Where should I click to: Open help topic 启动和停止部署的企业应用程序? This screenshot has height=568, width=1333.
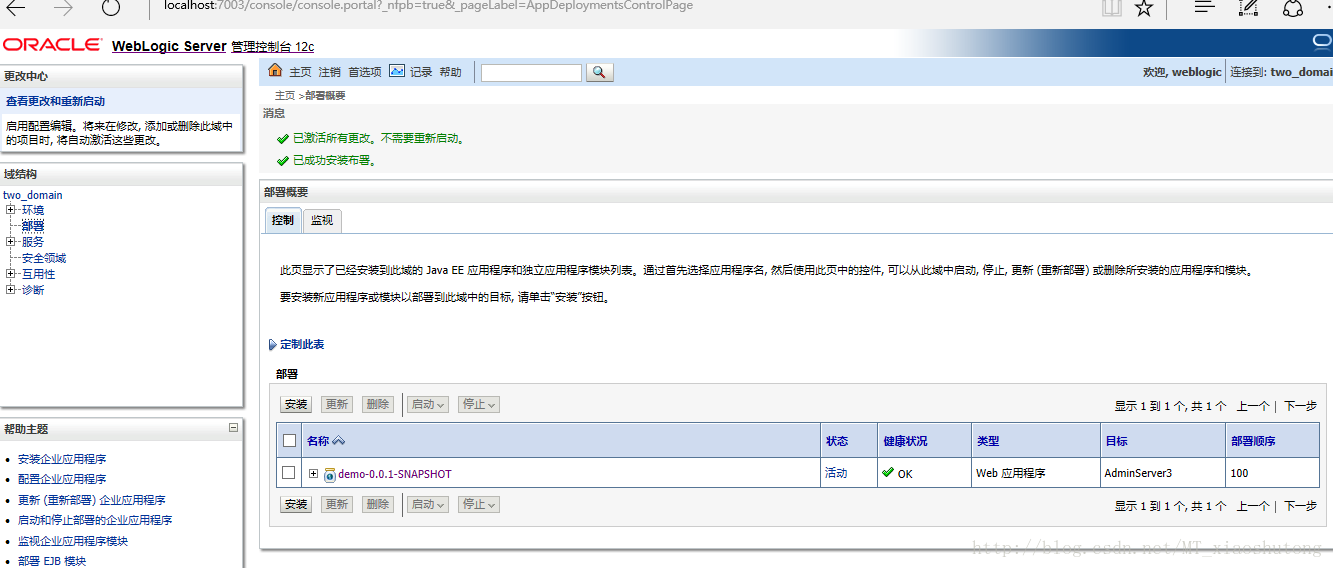coord(95,520)
